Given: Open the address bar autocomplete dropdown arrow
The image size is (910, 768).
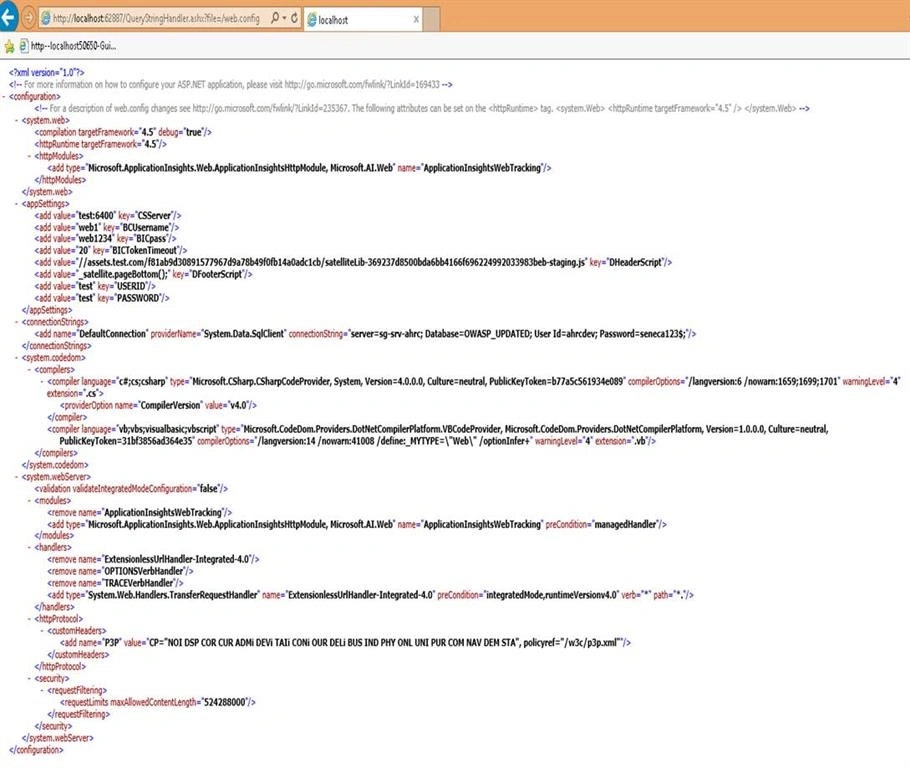Looking at the screenshot, I should pos(284,18).
